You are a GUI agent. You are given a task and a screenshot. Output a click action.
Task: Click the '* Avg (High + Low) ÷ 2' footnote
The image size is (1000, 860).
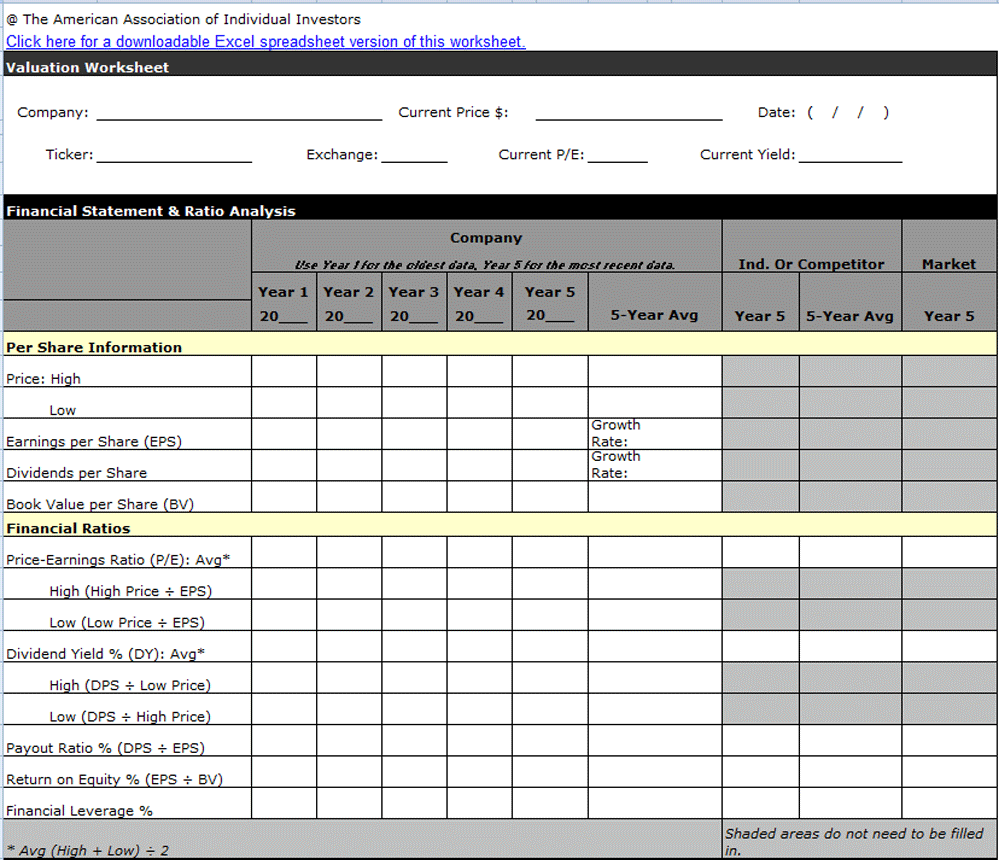coord(87,850)
